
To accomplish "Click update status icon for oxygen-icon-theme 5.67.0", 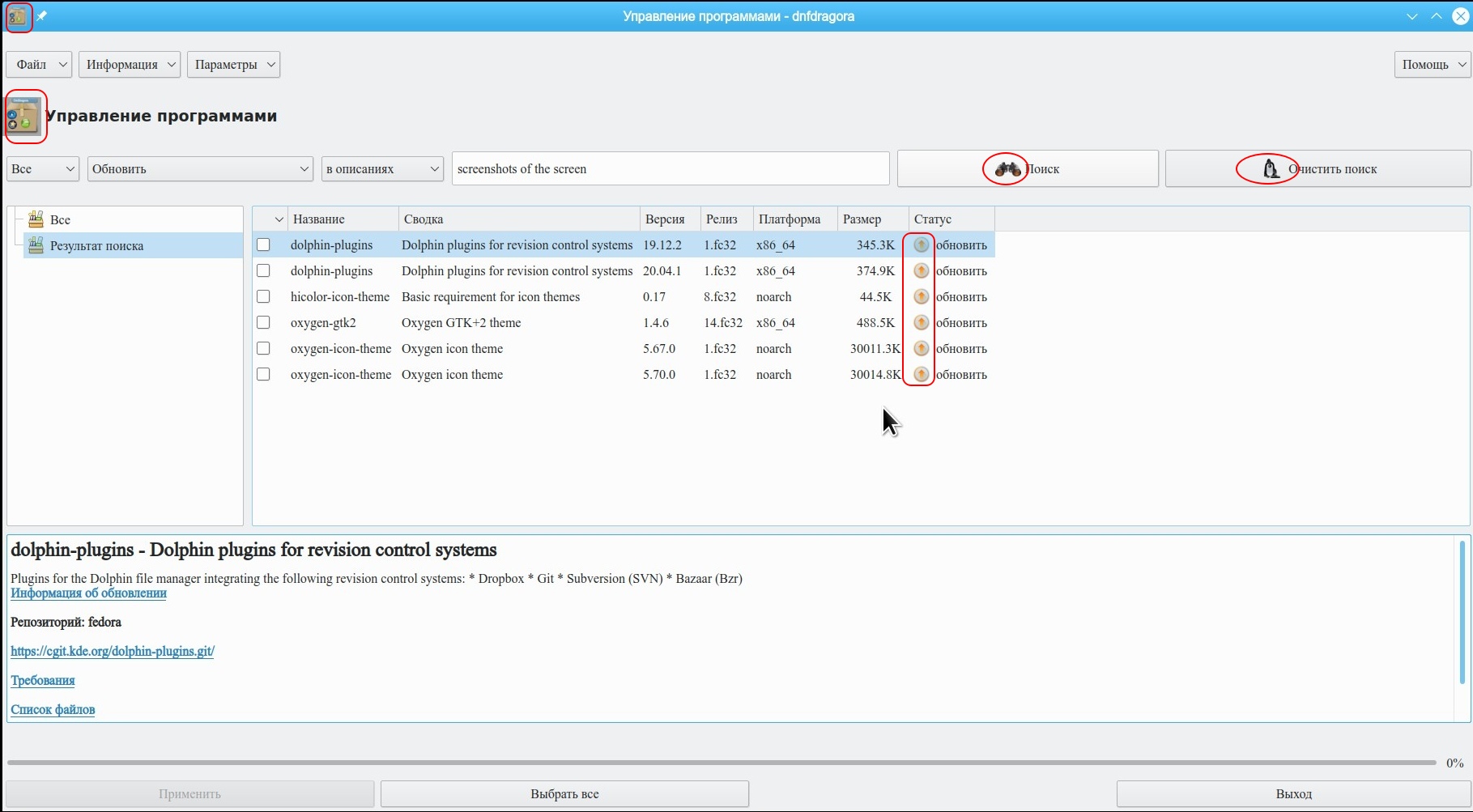I will click(x=921, y=348).
